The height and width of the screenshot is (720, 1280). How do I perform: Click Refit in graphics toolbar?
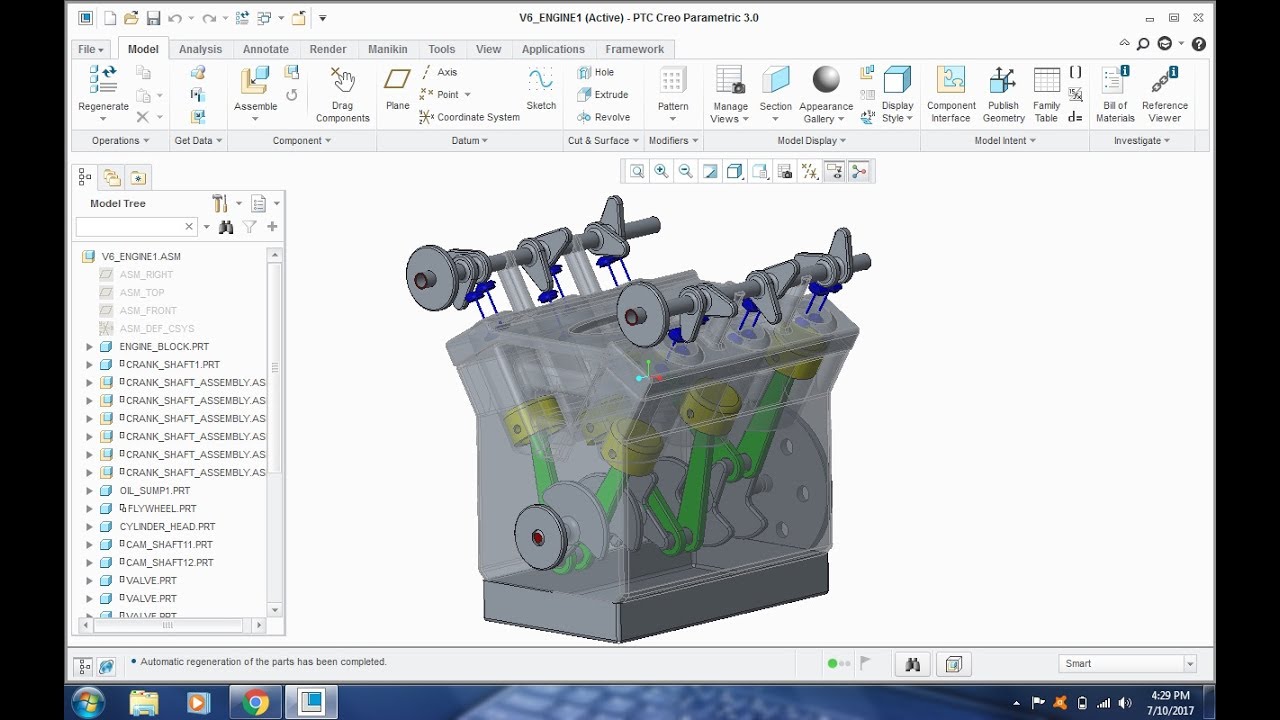(637, 172)
